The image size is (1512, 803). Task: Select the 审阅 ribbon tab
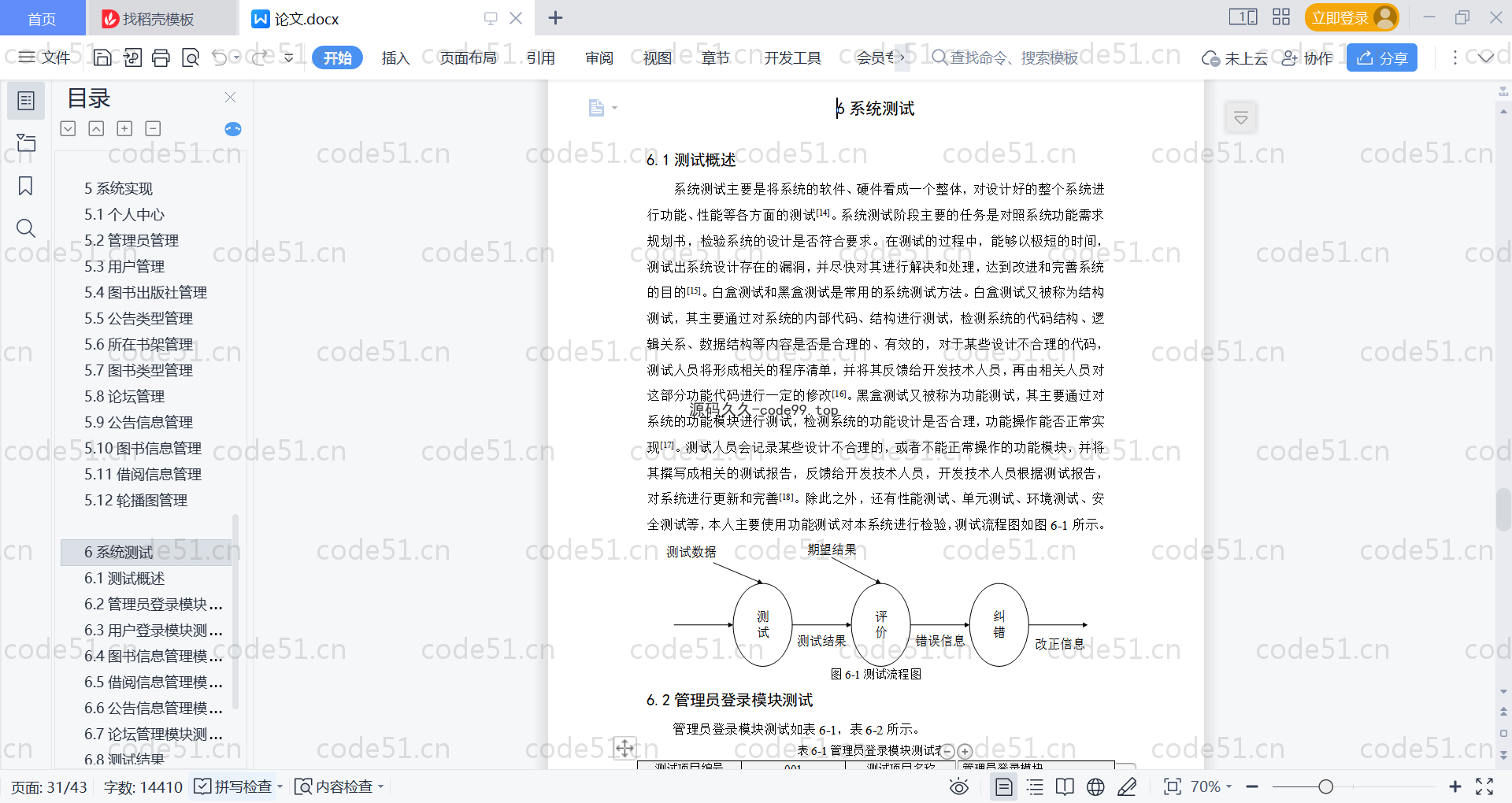pyautogui.click(x=599, y=57)
